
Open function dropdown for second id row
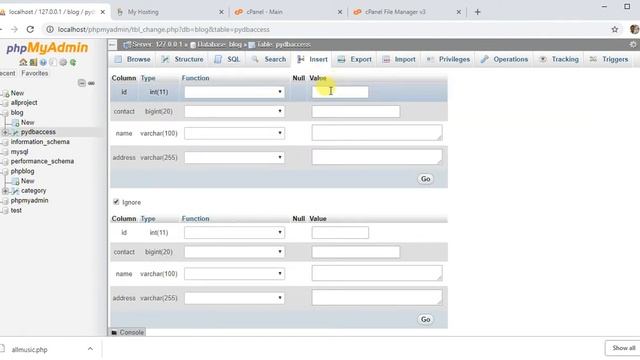[234, 232]
